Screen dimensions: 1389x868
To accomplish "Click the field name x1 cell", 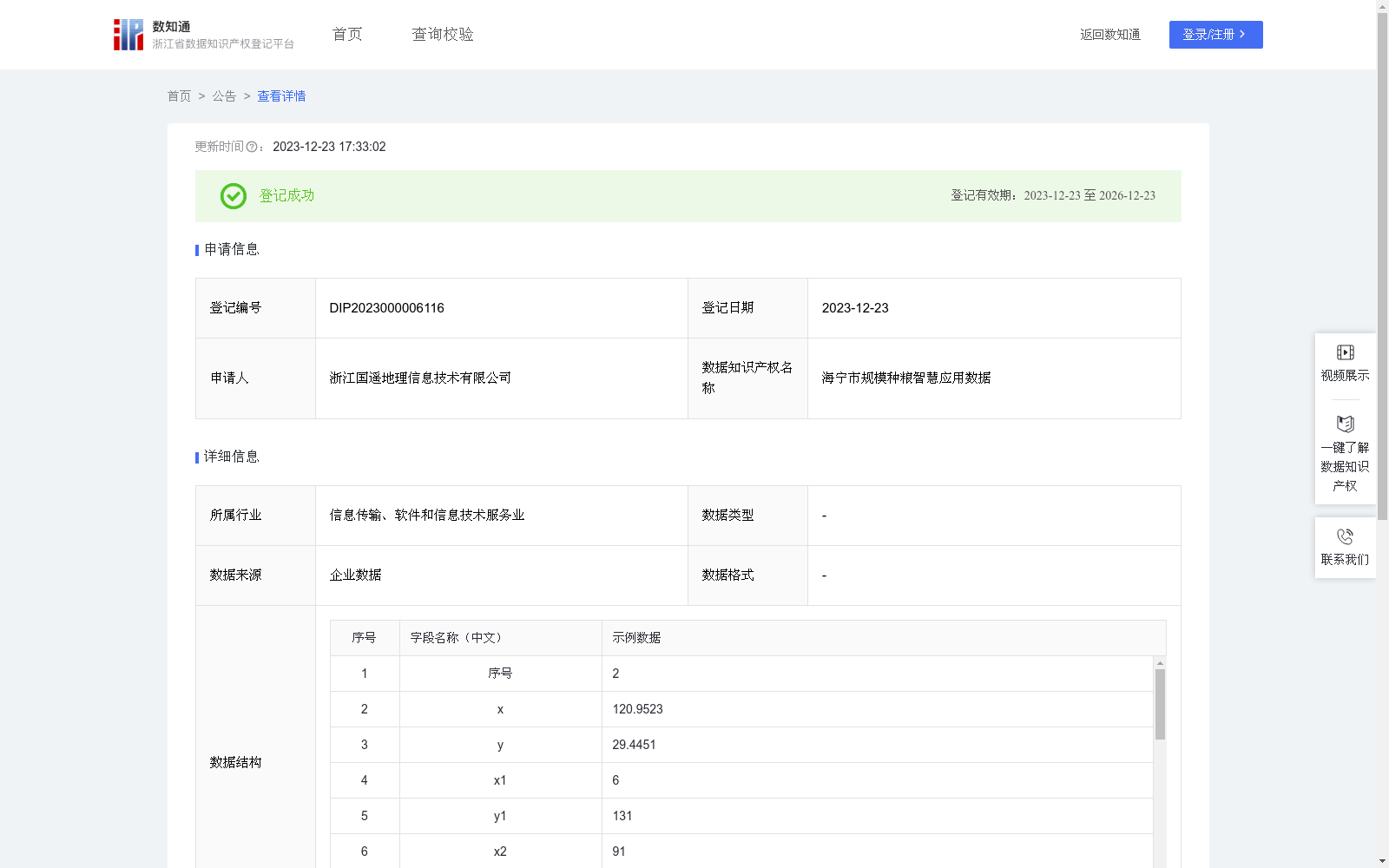I will point(500,780).
